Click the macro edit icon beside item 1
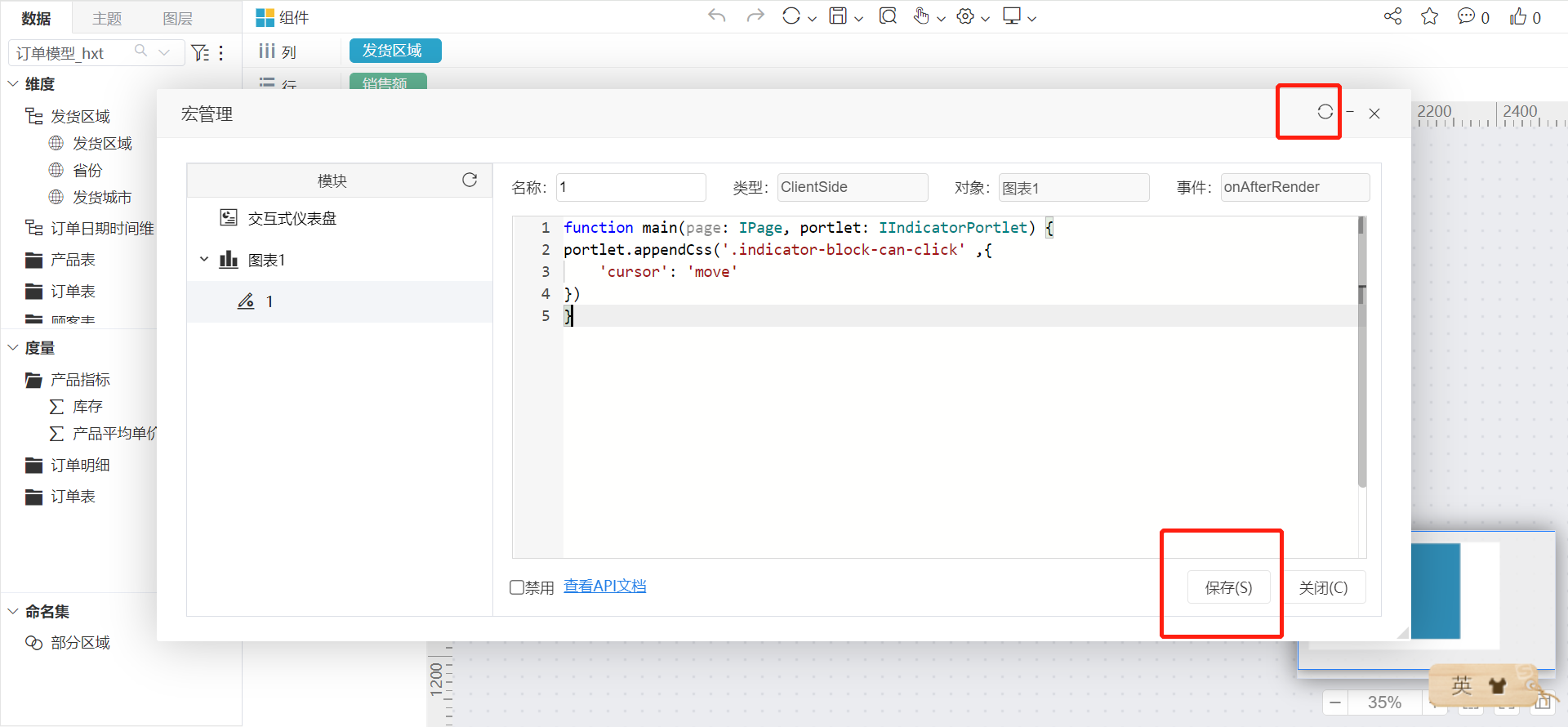The width and height of the screenshot is (1568, 727). tap(246, 301)
